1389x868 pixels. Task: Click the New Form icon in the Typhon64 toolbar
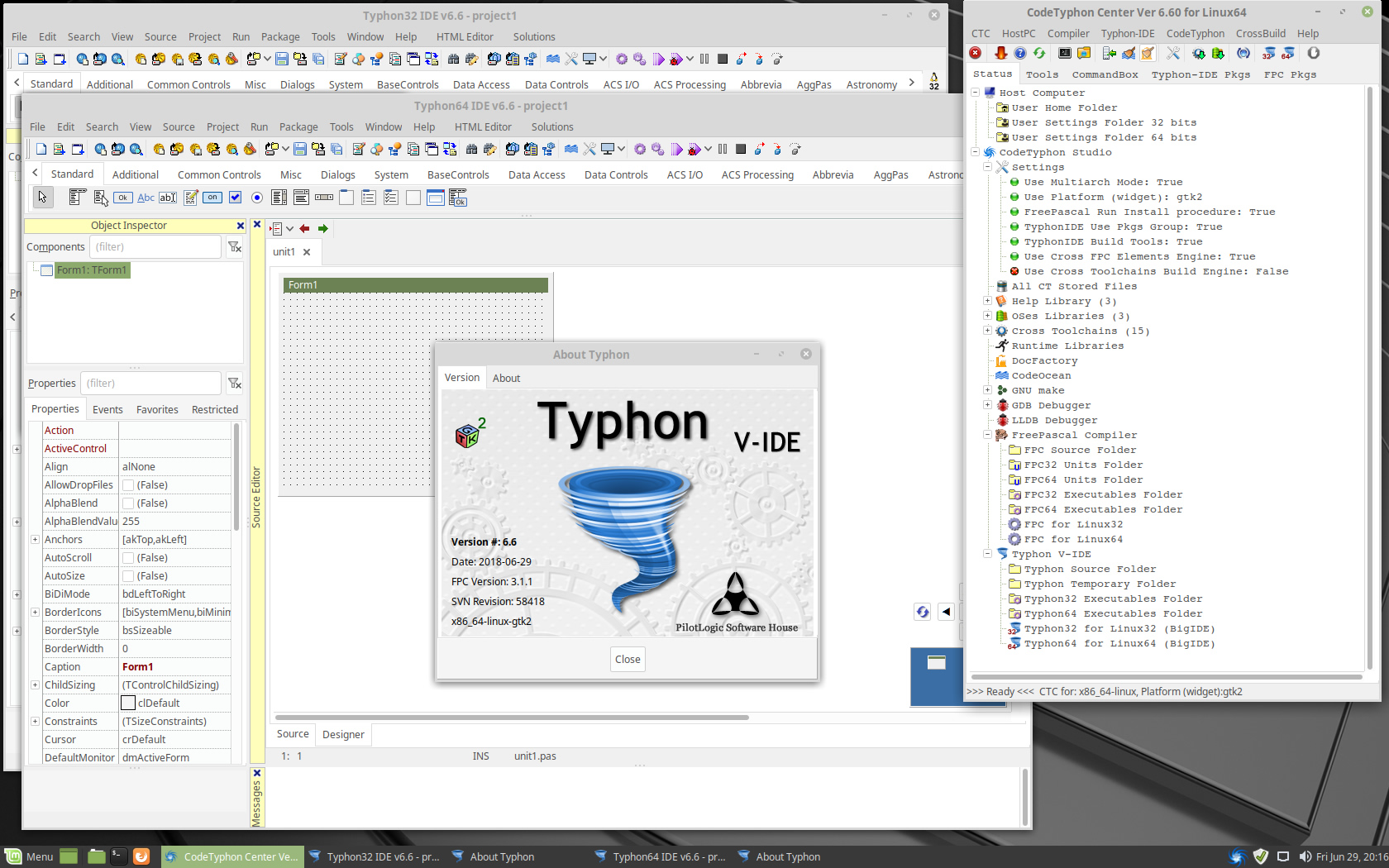(x=78, y=149)
